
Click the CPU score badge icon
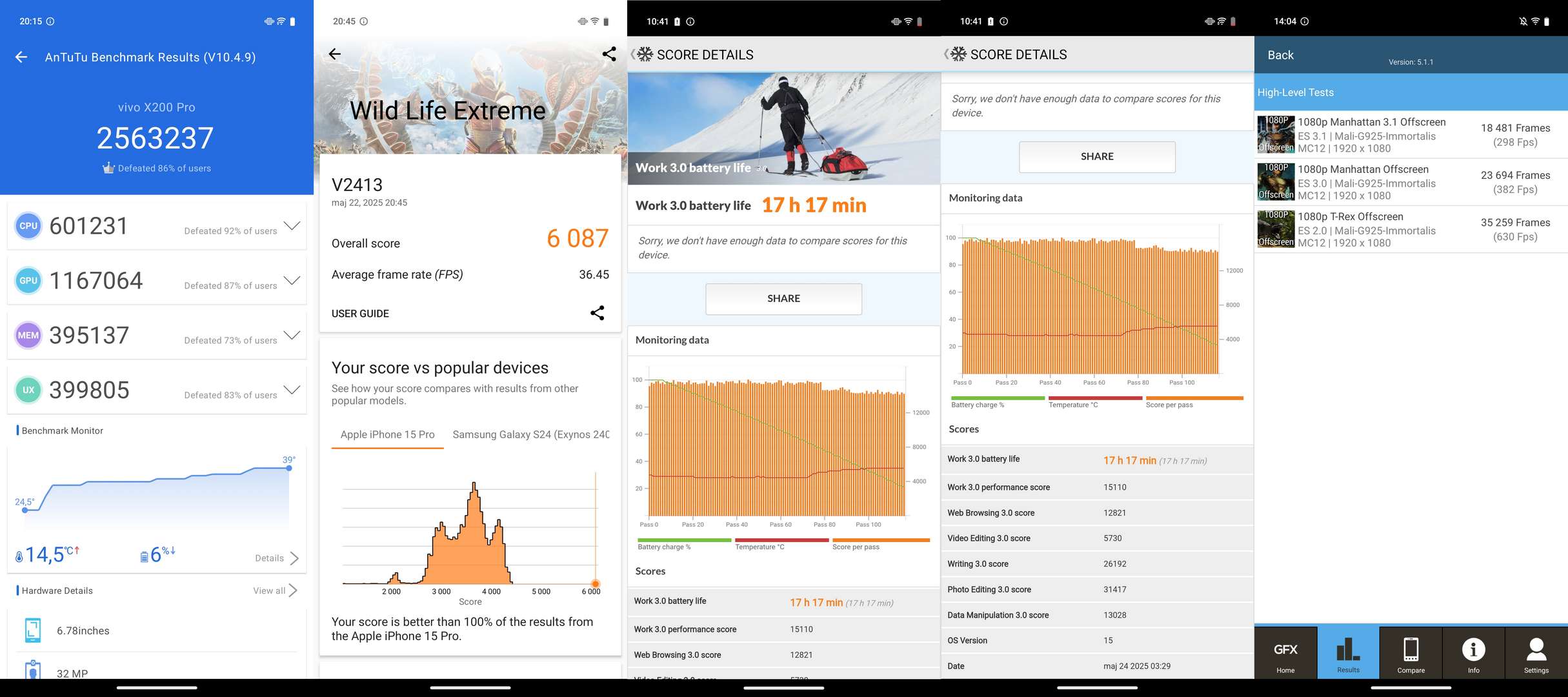tap(28, 226)
